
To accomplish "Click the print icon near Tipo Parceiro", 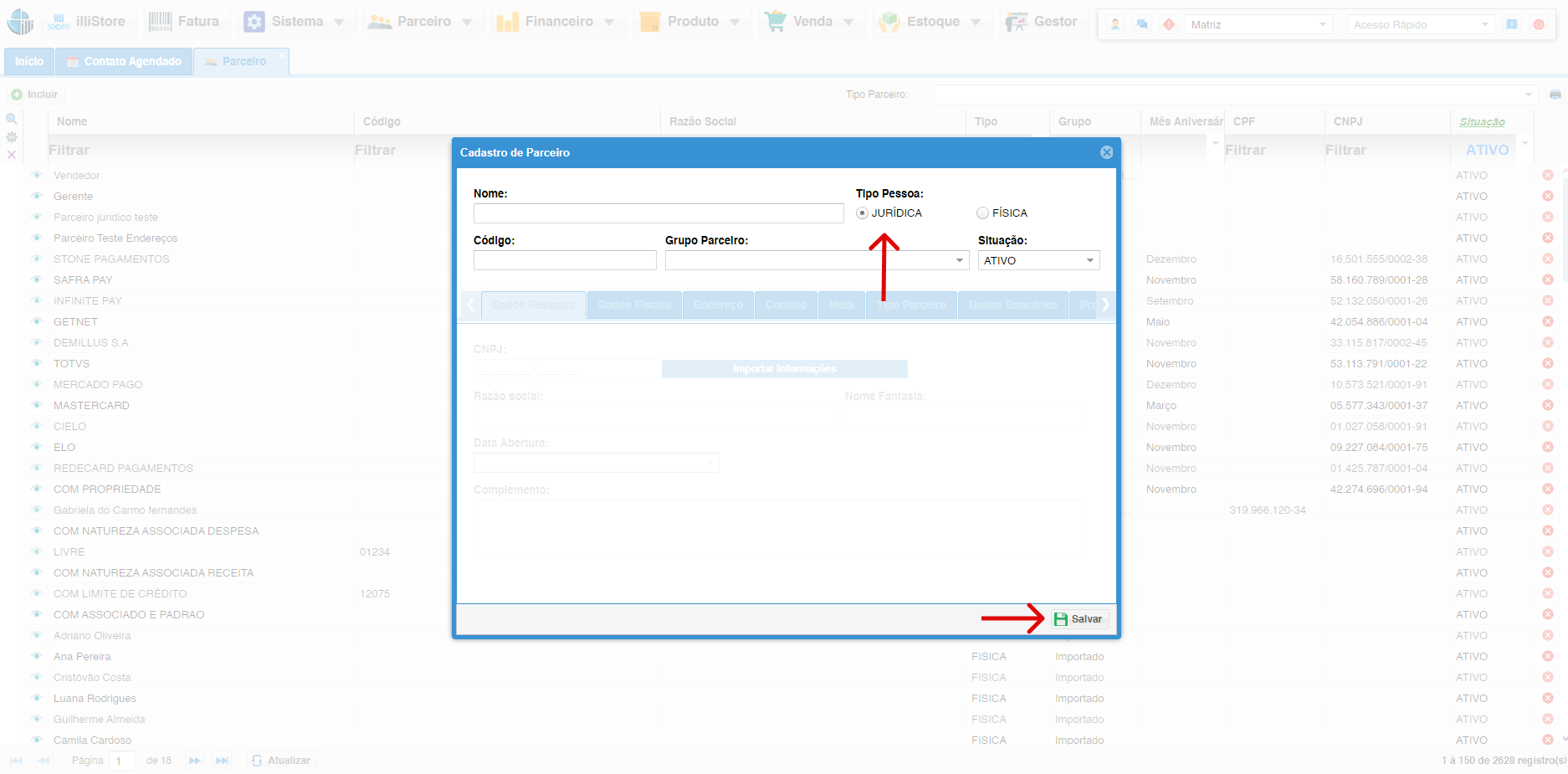I will coord(1555,95).
